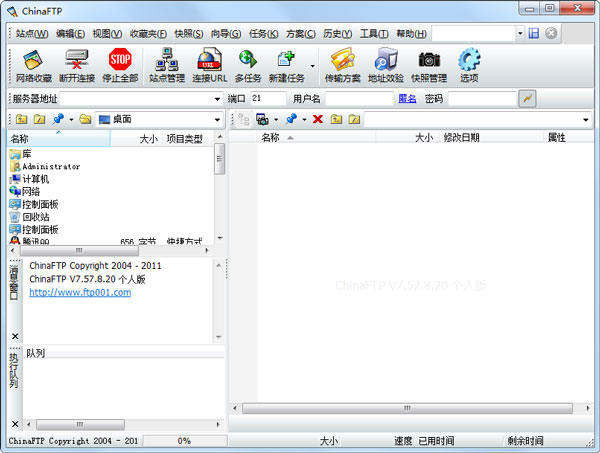Click remote pane new folder icon
The height and width of the screenshot is (453, 600).
pos(354,119)
